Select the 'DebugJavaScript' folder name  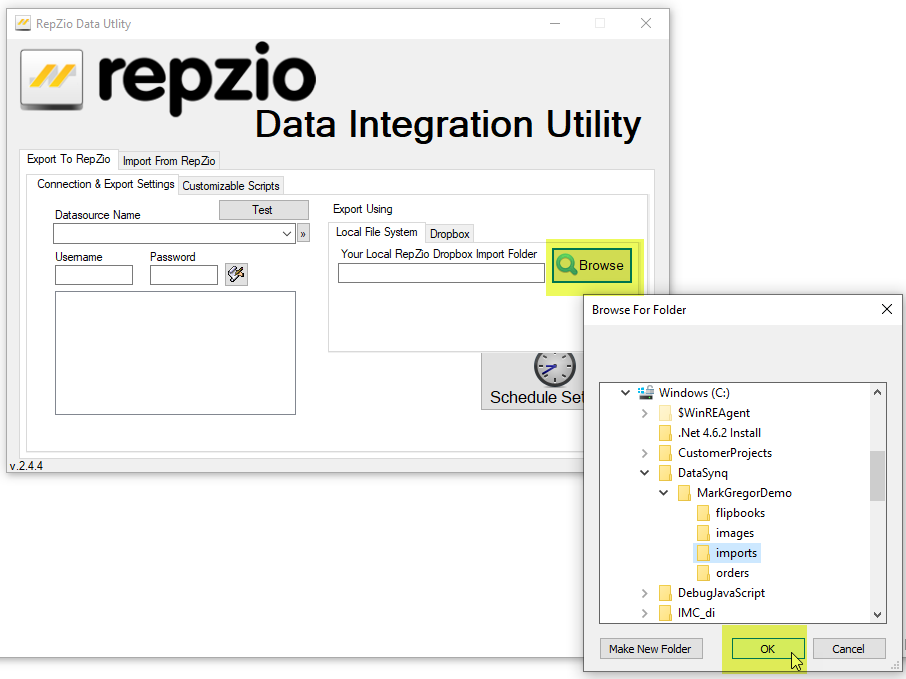tap(721, 593)
